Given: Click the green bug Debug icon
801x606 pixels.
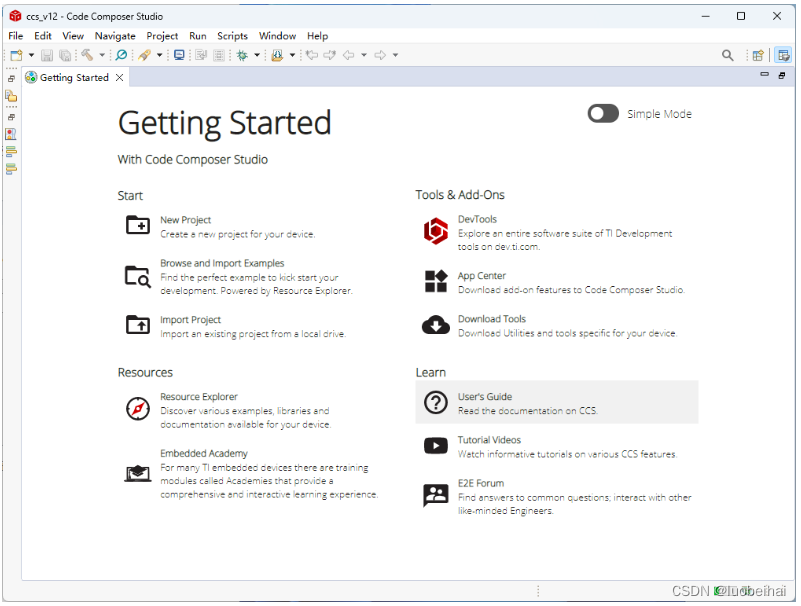Looking at the screenshot, I should 242,55.
